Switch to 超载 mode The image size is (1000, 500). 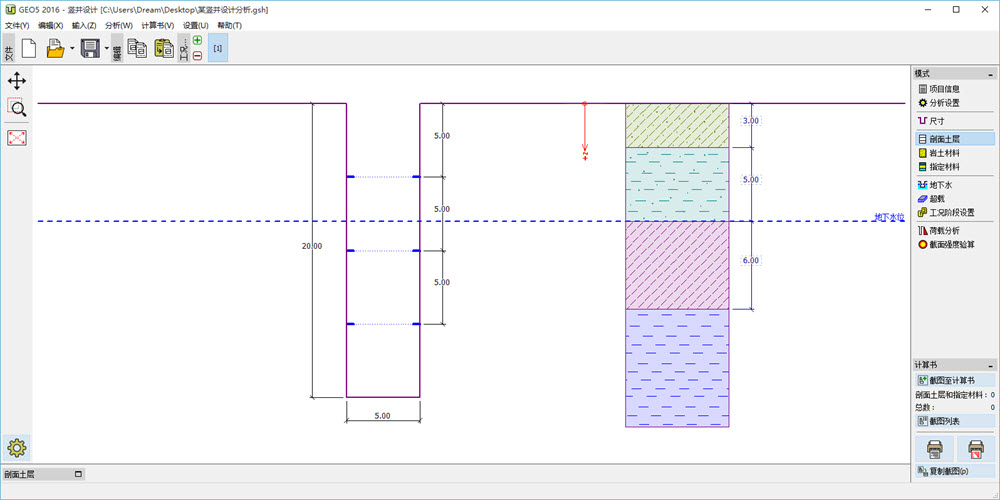[954, 199]
